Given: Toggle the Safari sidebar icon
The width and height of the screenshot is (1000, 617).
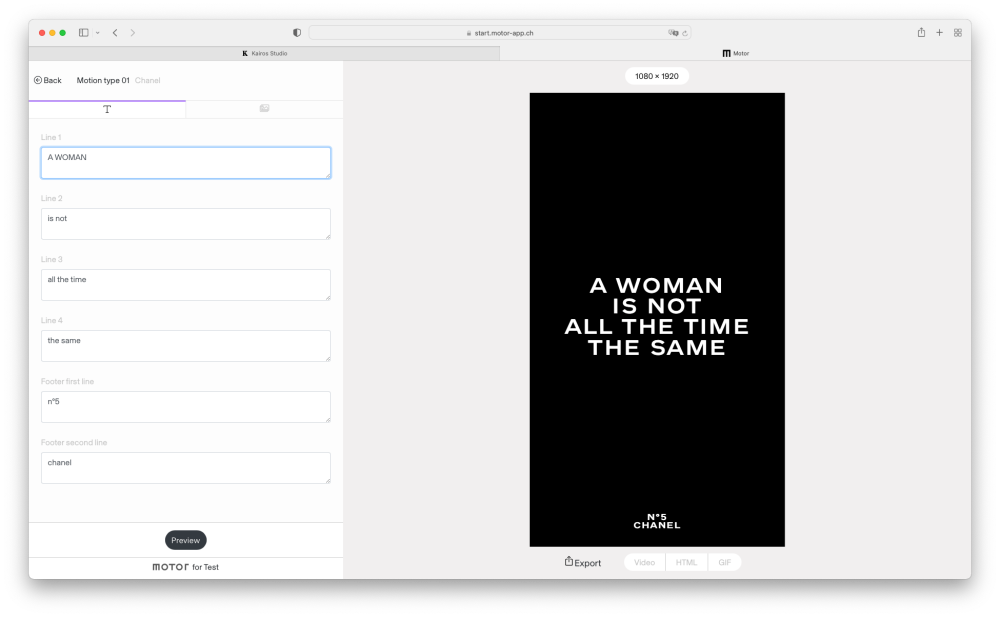Looking at the screenshot, I should pyautogui.click(x=84, y=33).
